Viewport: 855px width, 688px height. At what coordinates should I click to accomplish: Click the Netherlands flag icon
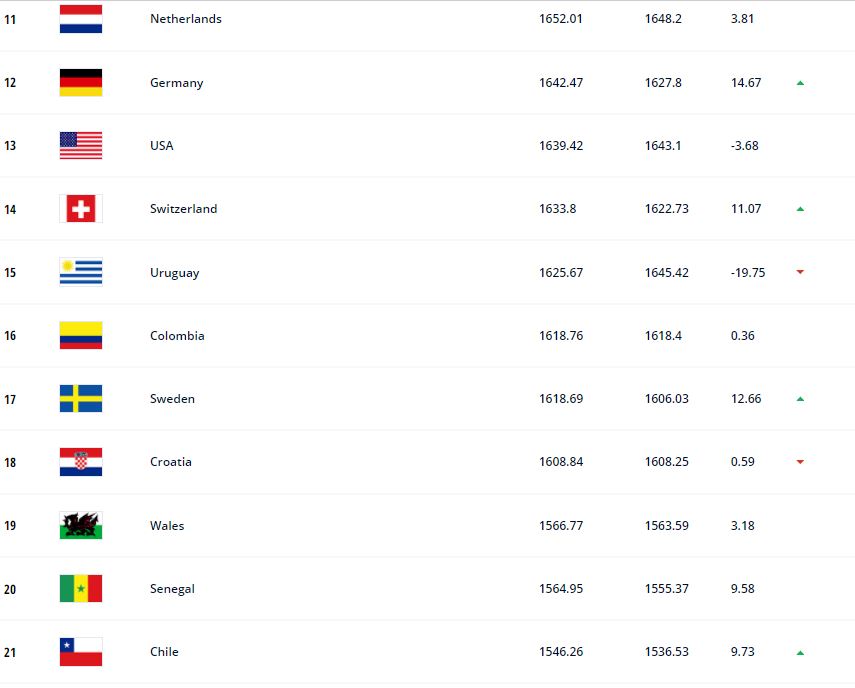pos(81,19)
